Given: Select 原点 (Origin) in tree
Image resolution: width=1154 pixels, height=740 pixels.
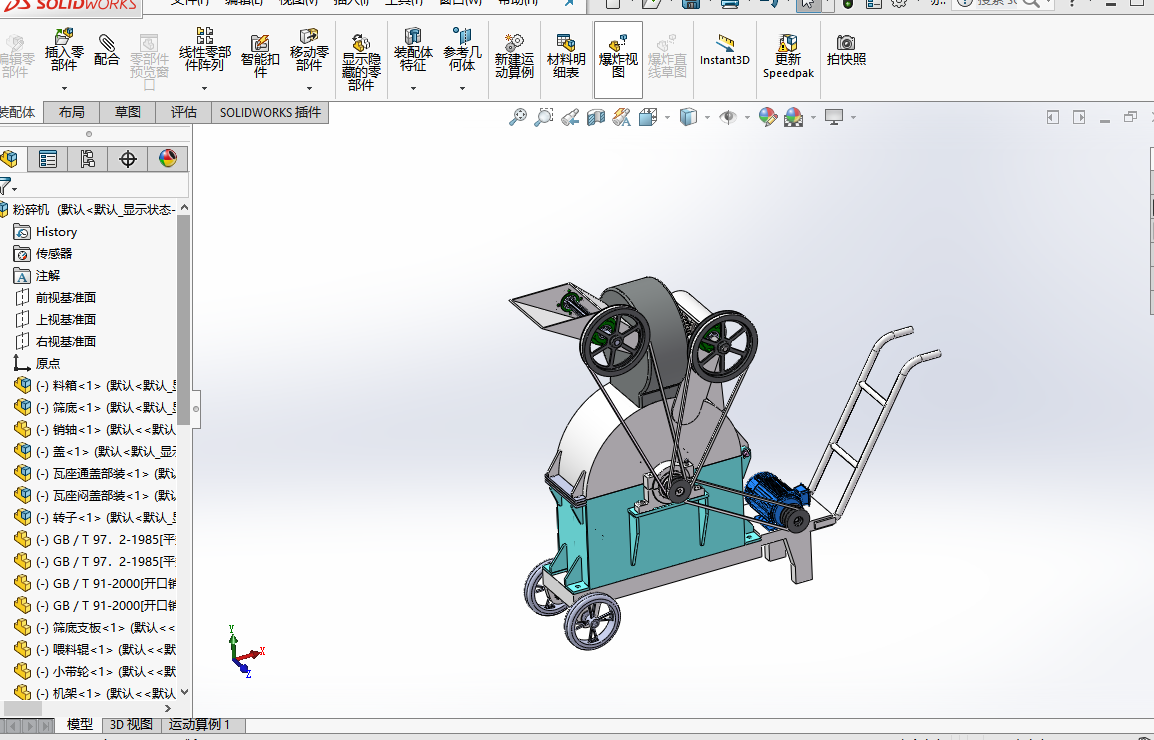Looking at the screenshot, I should pos(38,364).
